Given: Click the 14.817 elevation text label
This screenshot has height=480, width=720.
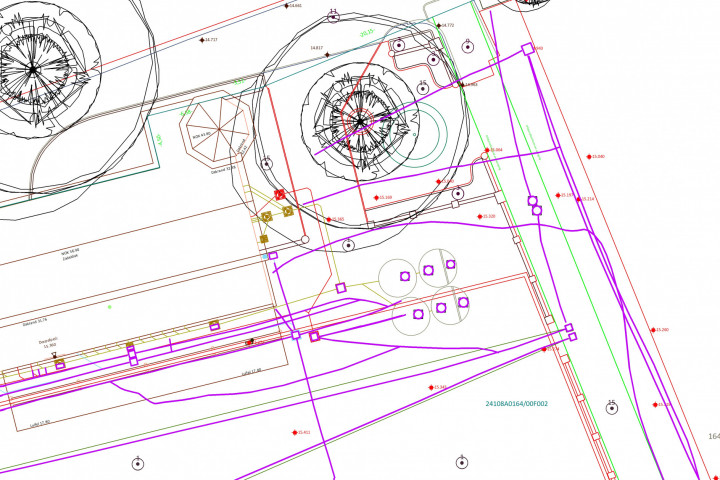Looking at the screenshot, I should pyautogui.click(x=316, y=47).
